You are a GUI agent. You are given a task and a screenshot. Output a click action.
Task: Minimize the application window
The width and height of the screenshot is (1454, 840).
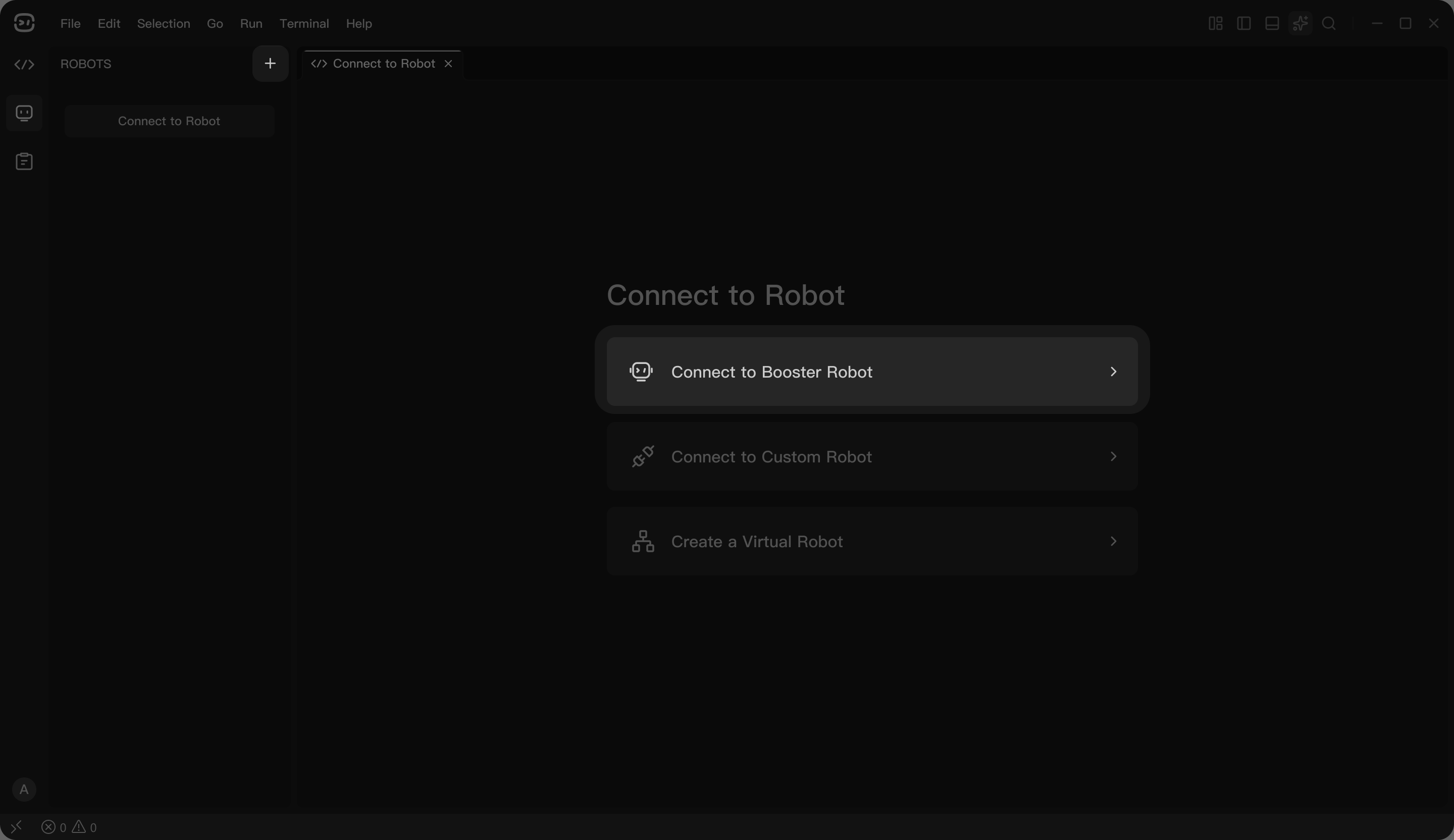coord(1377,23)
